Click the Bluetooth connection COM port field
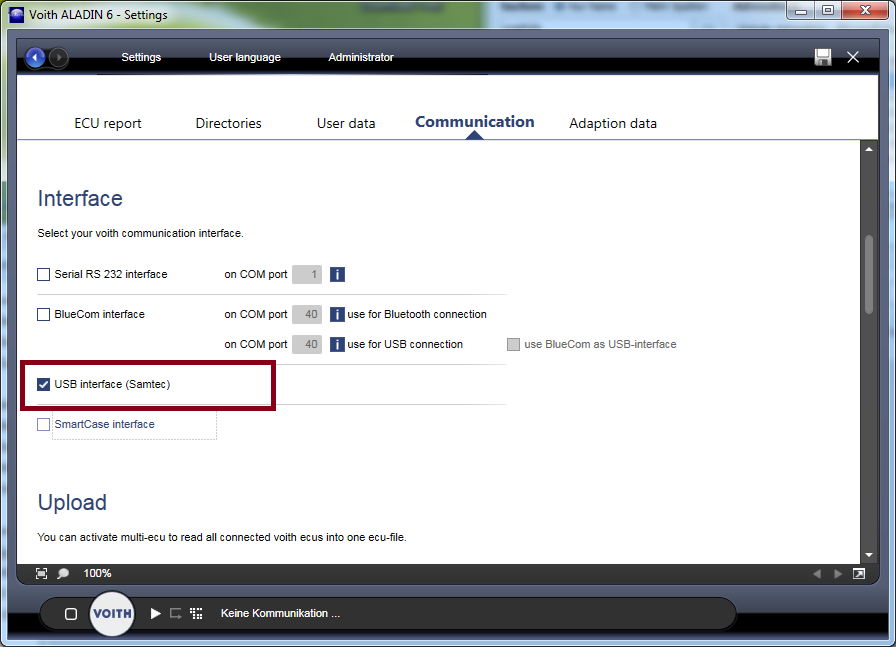Screen dimensions: 896x647 click(x=307, y=314)
